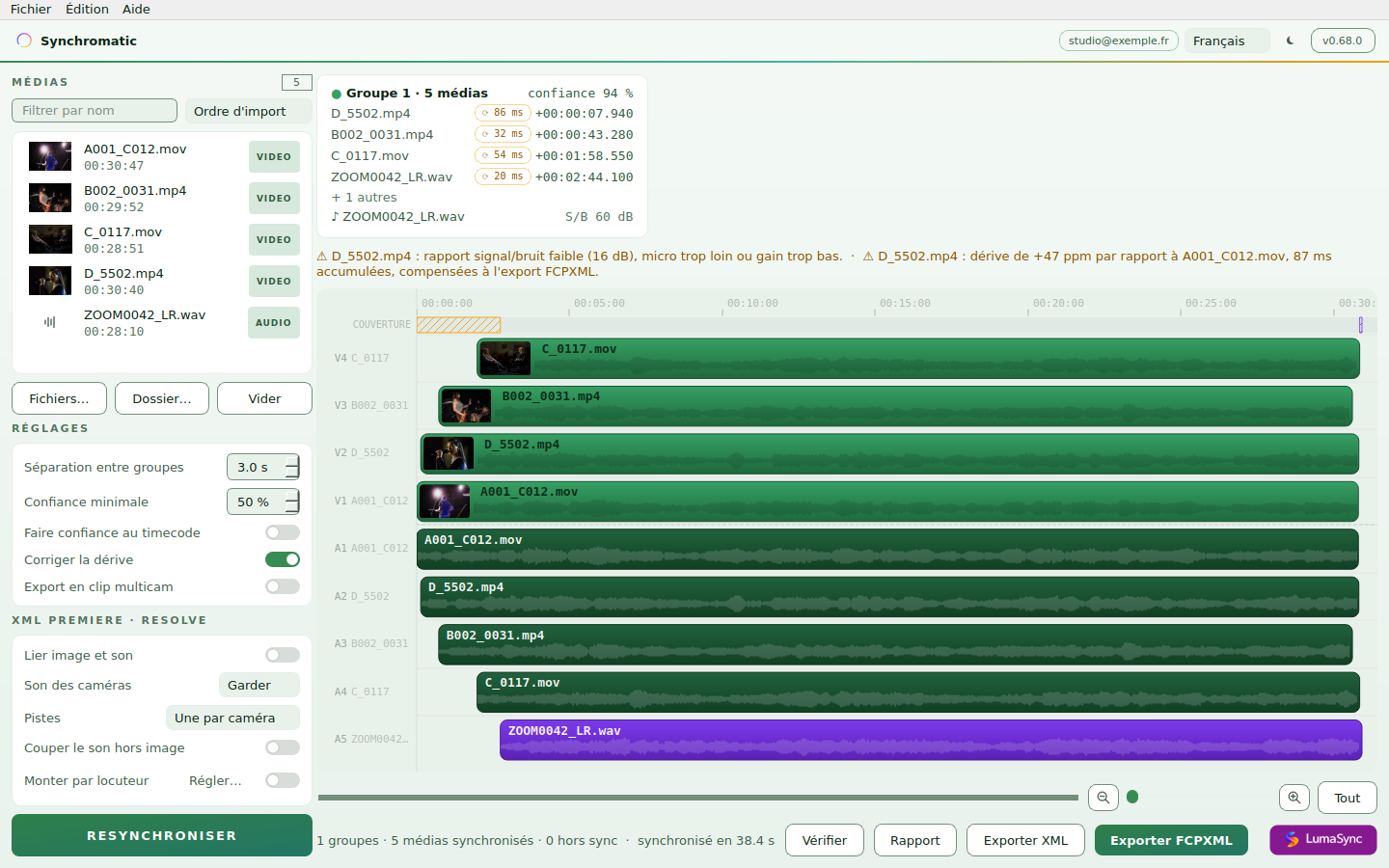Open the Ordre d'import sort dropdown
Image resolution: width=1389 pixels, height=868 pixels.
coord(248,111)
